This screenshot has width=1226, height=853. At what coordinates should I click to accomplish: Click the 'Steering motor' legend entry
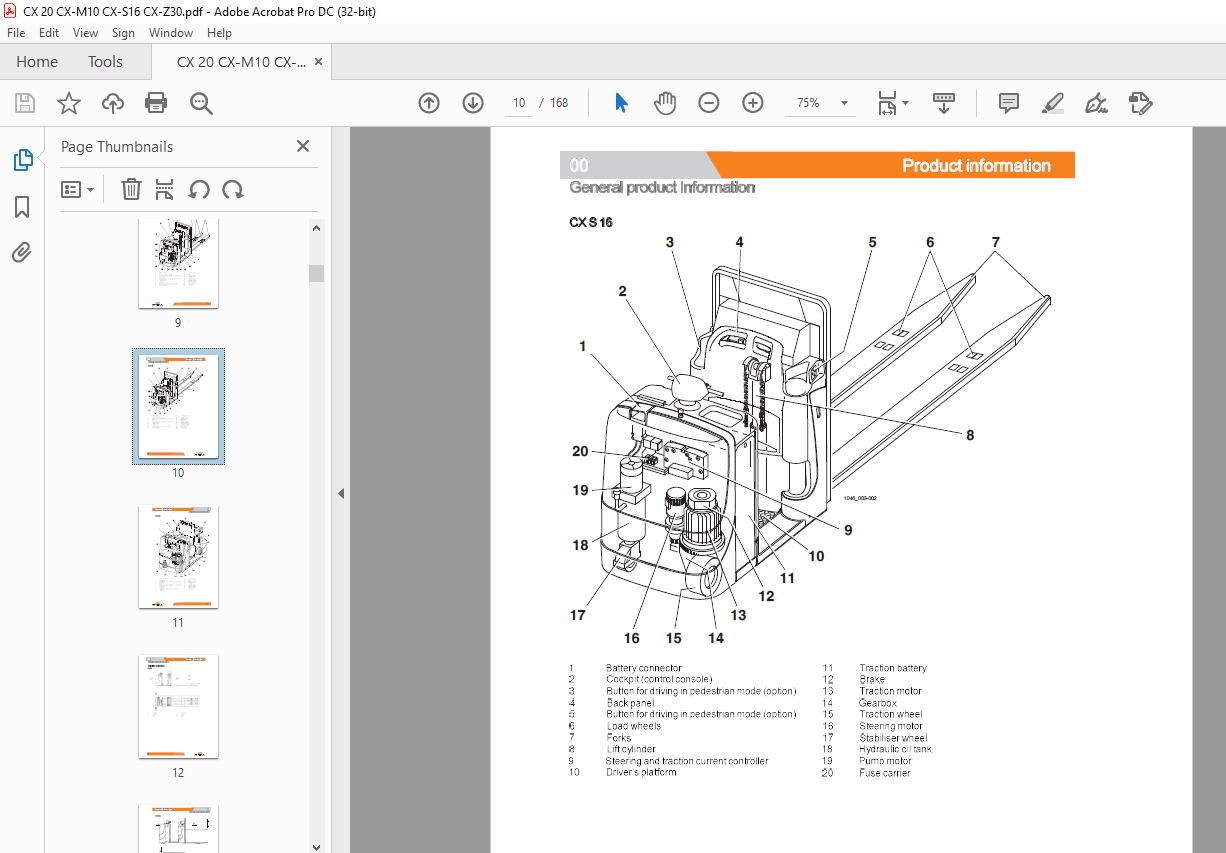(891, 726)
